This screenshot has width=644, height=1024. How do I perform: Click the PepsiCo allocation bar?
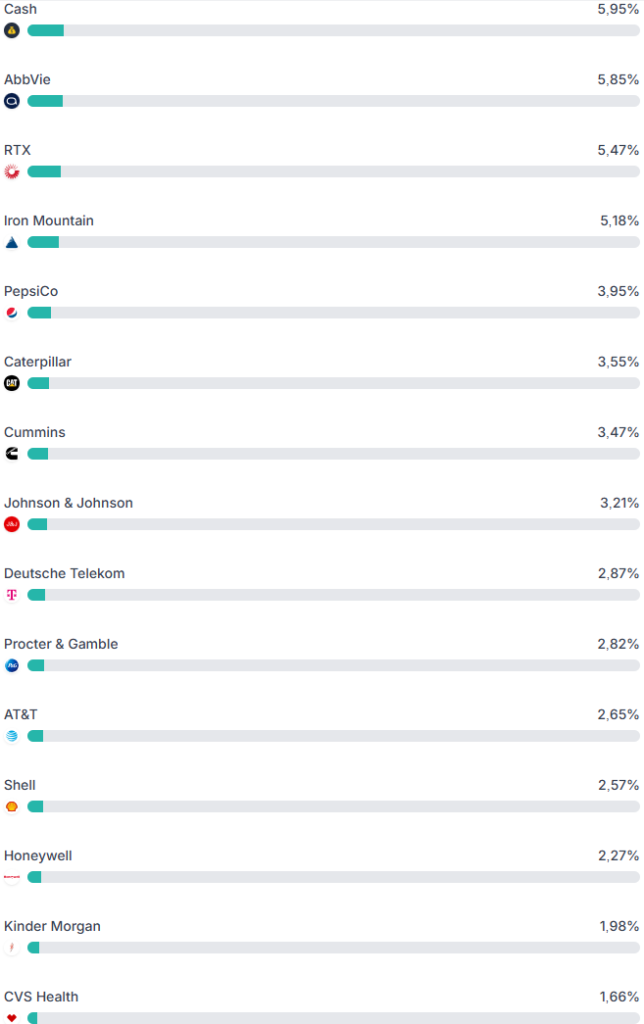pos(333,313)
